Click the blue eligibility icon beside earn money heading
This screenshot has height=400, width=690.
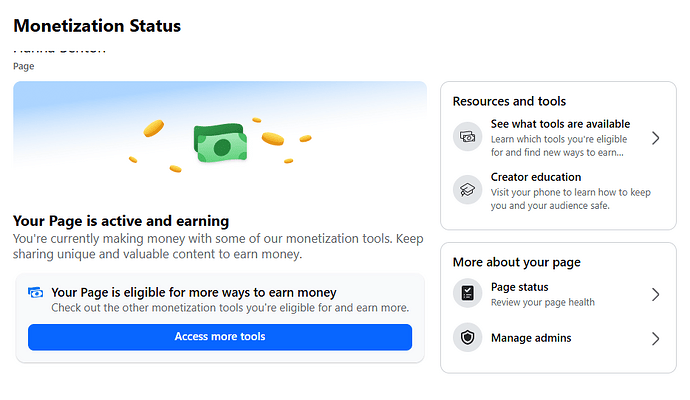coord(36,293)
